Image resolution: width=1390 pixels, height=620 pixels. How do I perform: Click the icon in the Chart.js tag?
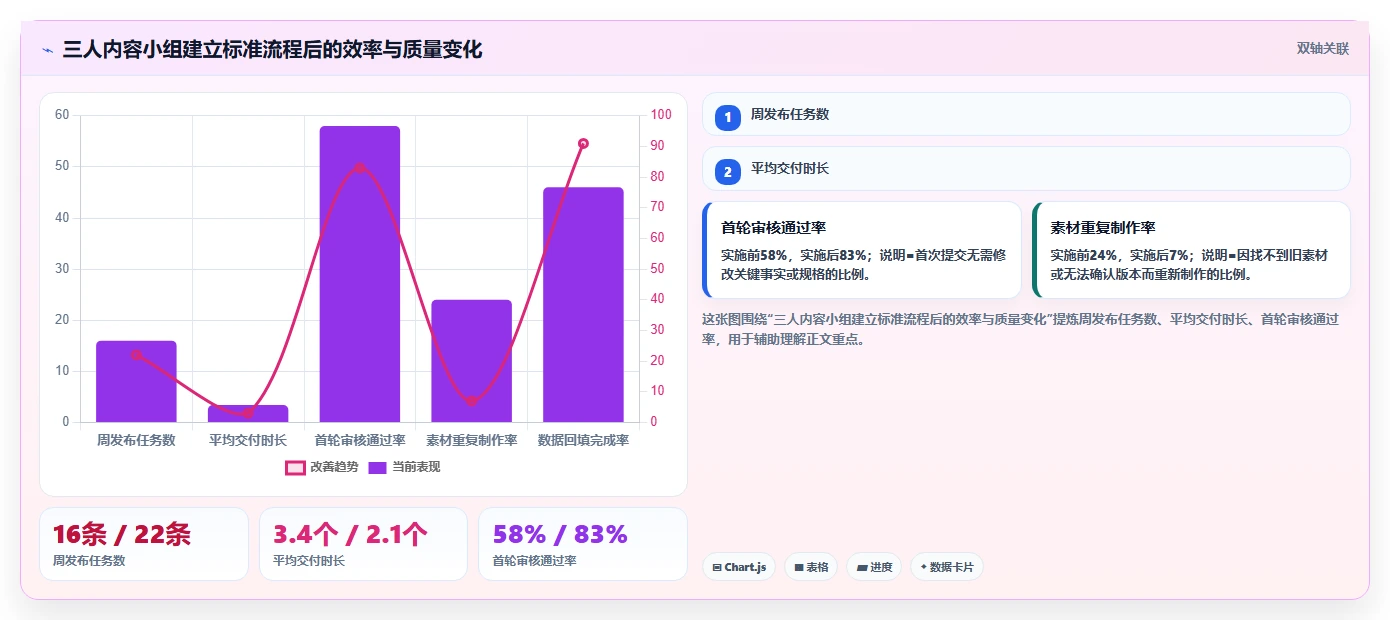coord(717,568)
